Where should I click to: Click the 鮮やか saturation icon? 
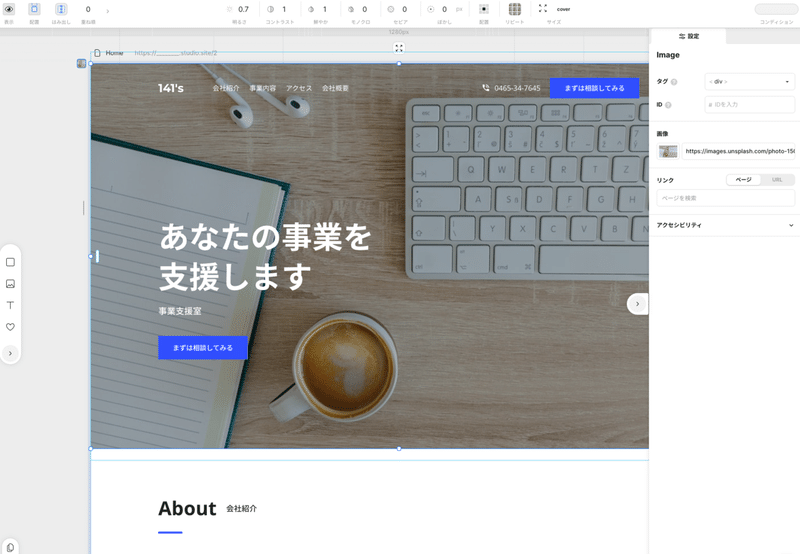click(x=311, y=9)
